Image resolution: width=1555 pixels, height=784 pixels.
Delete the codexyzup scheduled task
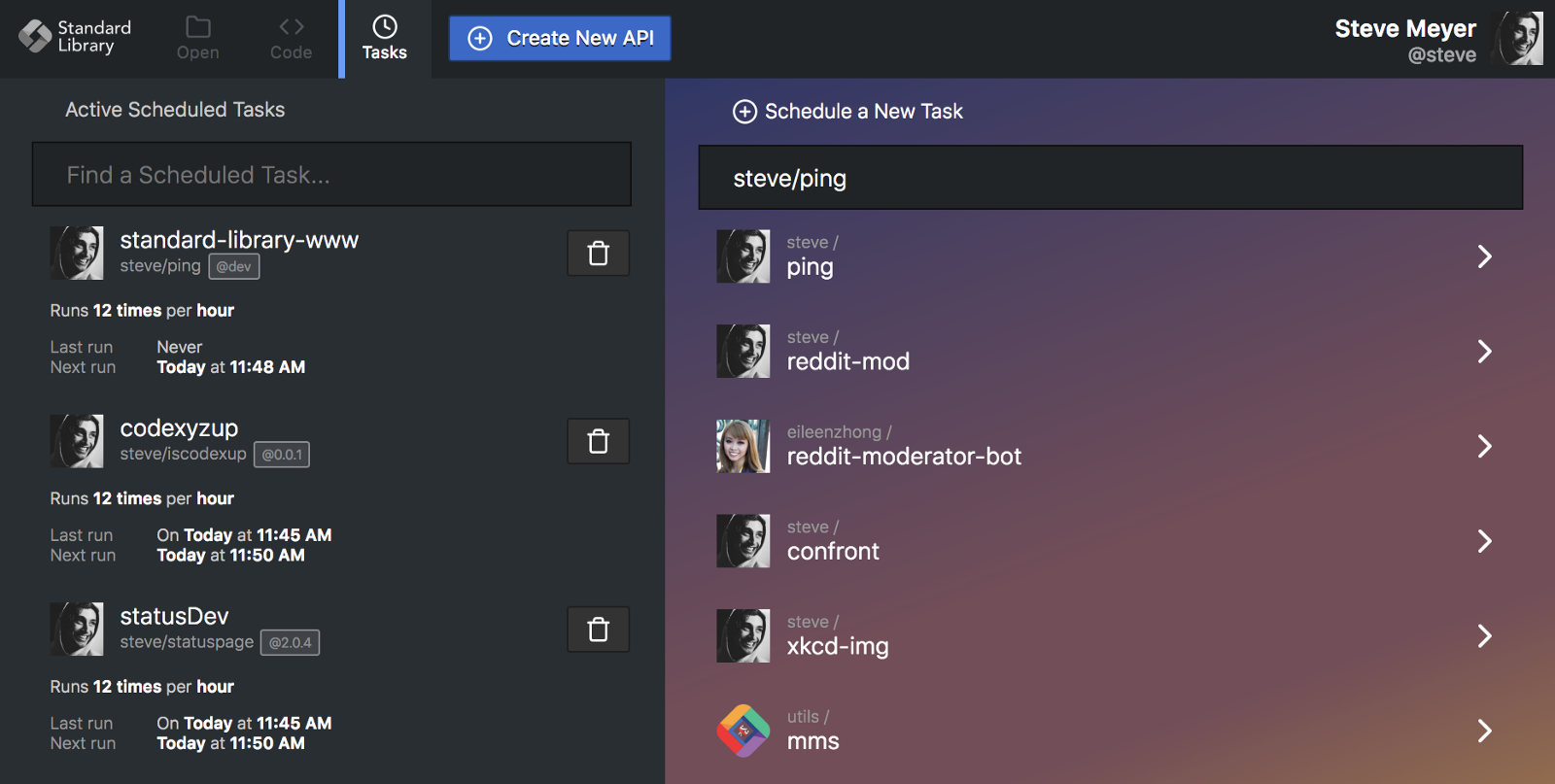pyautogui.click(x=598, y=442)
